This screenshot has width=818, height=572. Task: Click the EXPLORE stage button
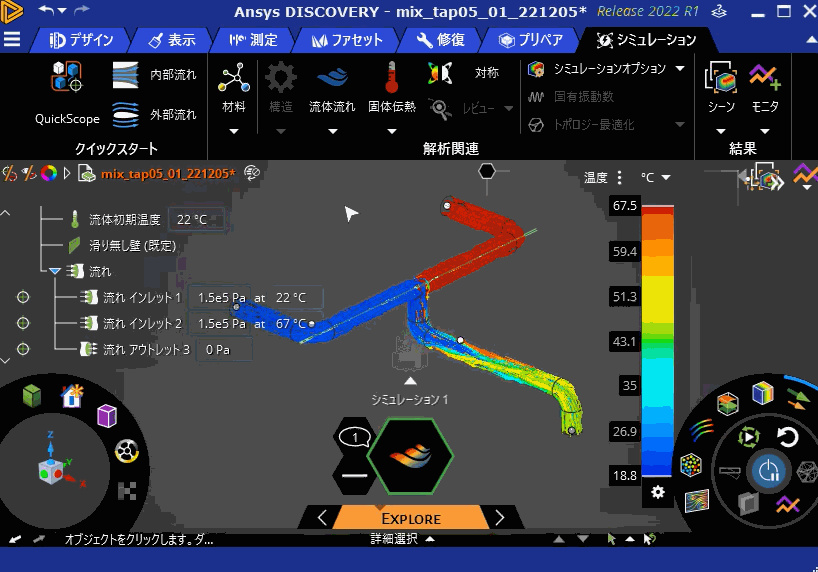point(411,518)
